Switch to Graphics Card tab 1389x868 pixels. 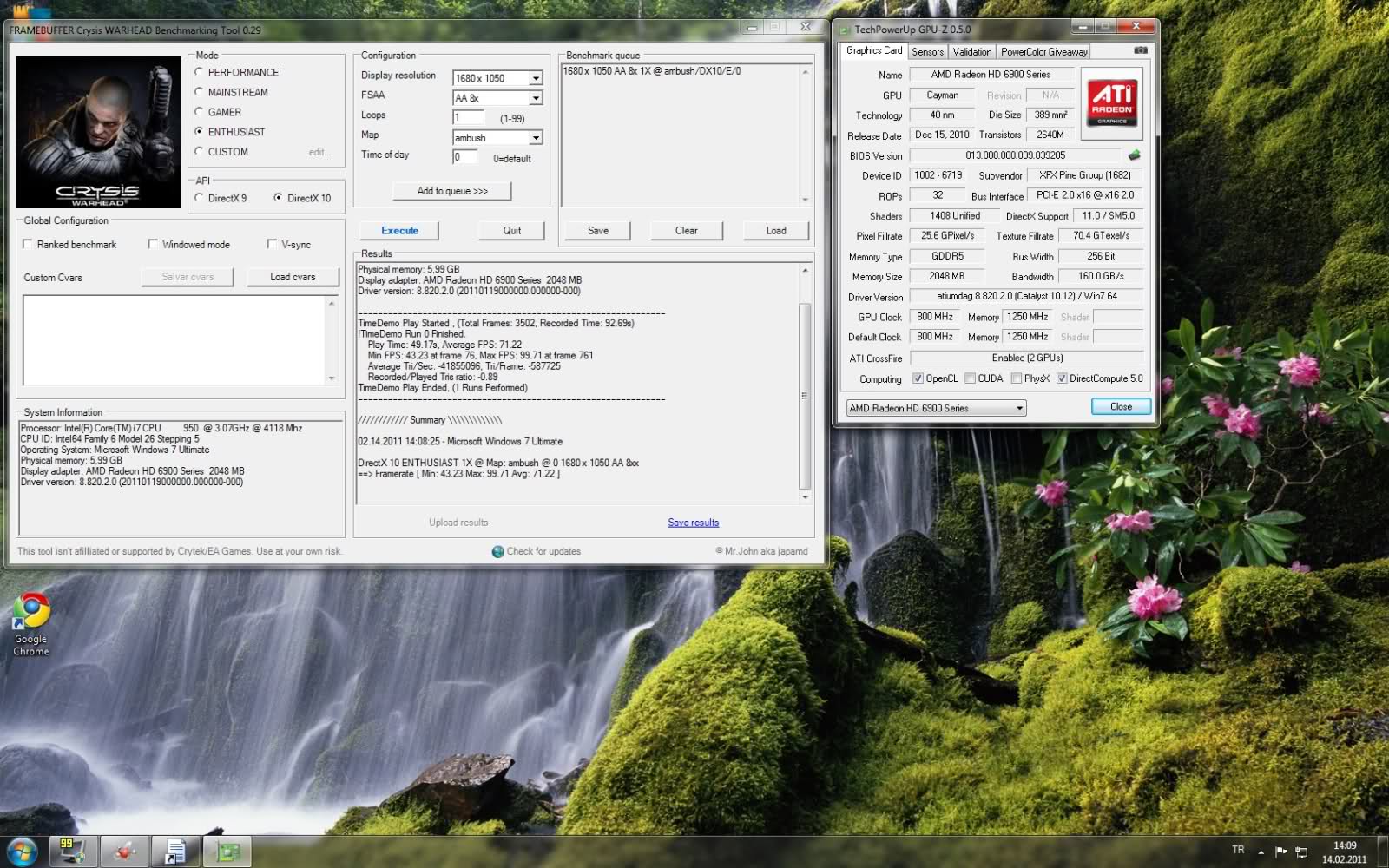(873, 51)
